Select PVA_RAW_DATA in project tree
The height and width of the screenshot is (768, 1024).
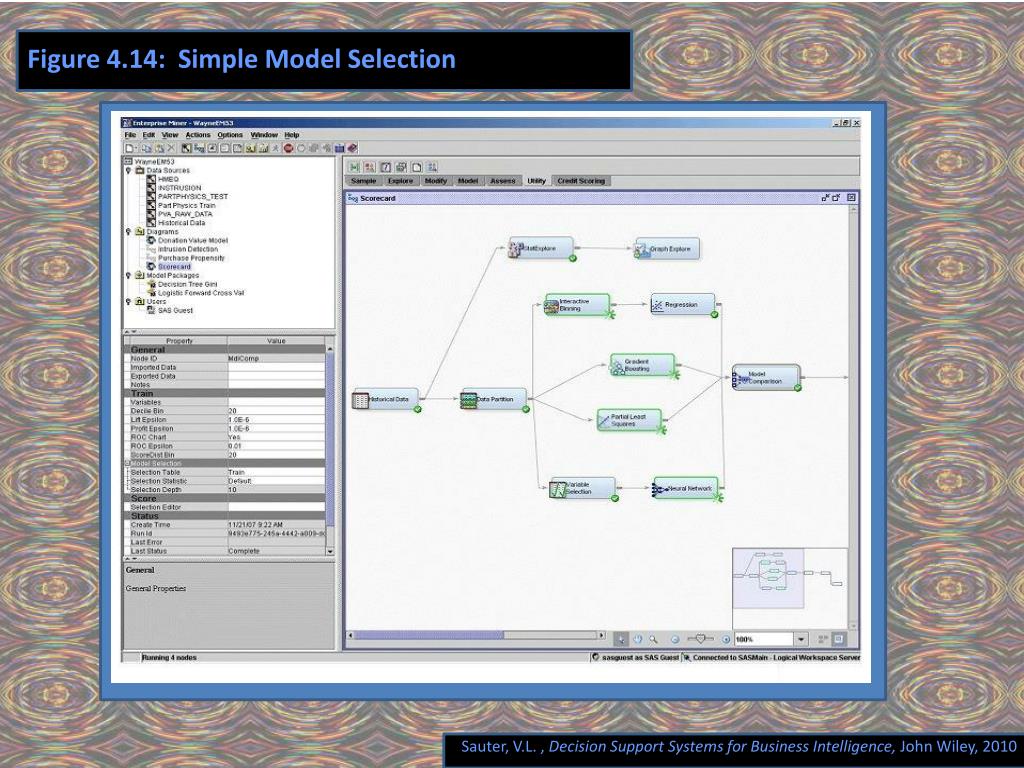185,214
